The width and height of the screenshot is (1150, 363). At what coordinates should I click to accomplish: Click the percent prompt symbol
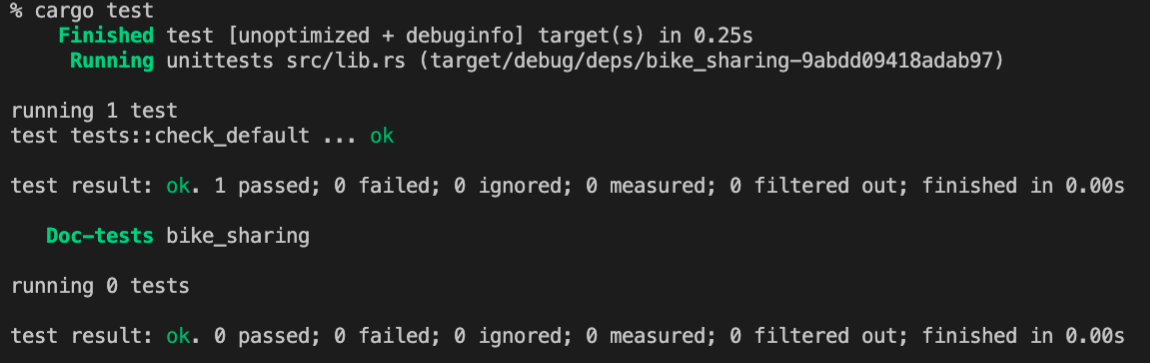pyautogui.click(x=16, y=11)
